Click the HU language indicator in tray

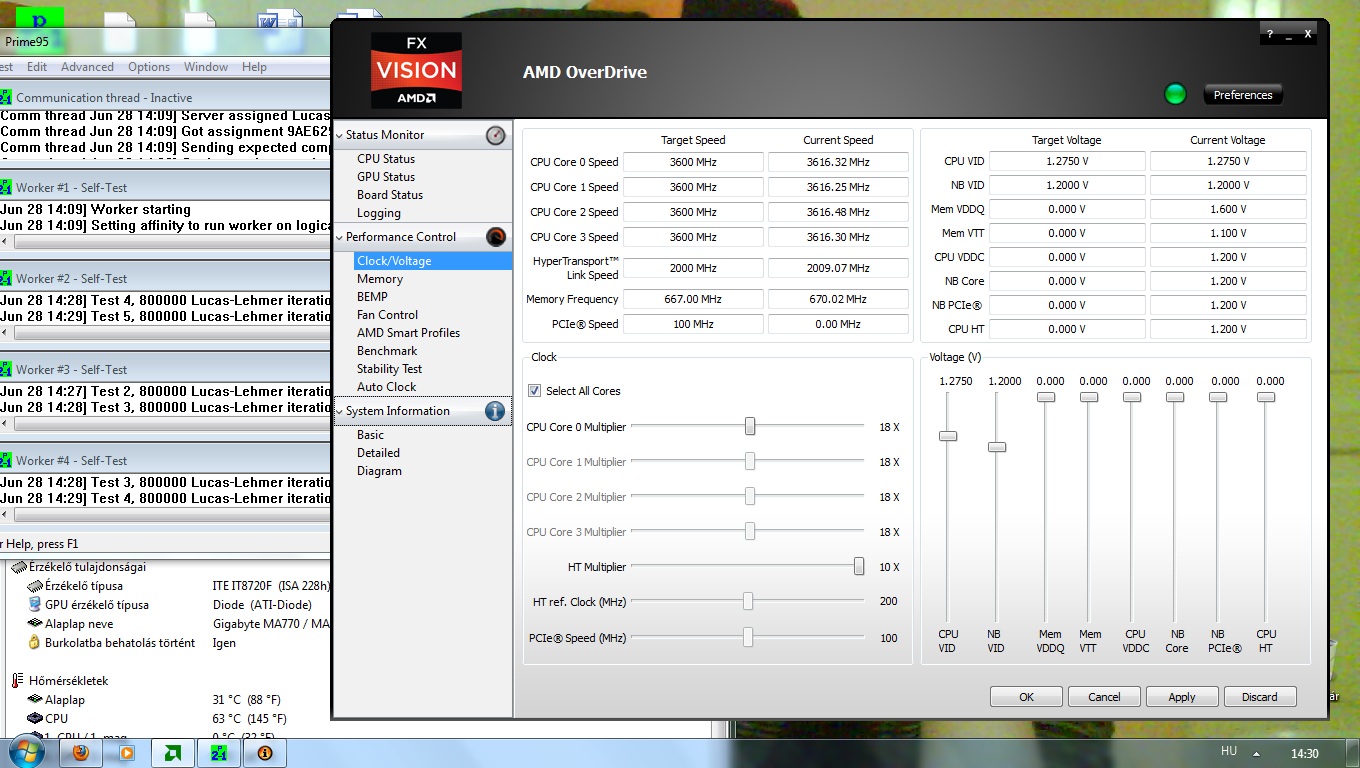(1229, 751)
